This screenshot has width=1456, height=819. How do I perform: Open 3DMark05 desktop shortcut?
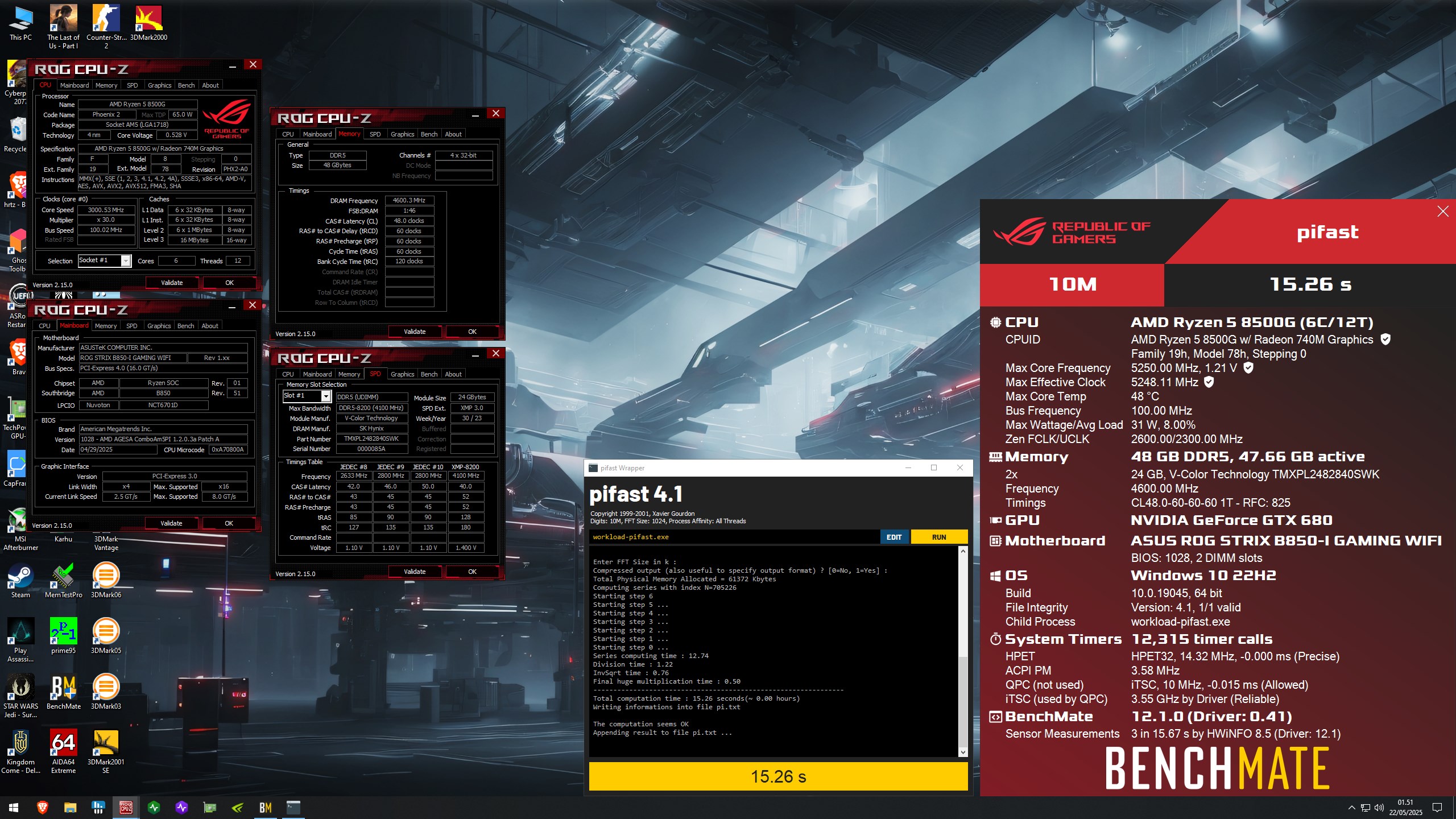[x=106, y=636]
